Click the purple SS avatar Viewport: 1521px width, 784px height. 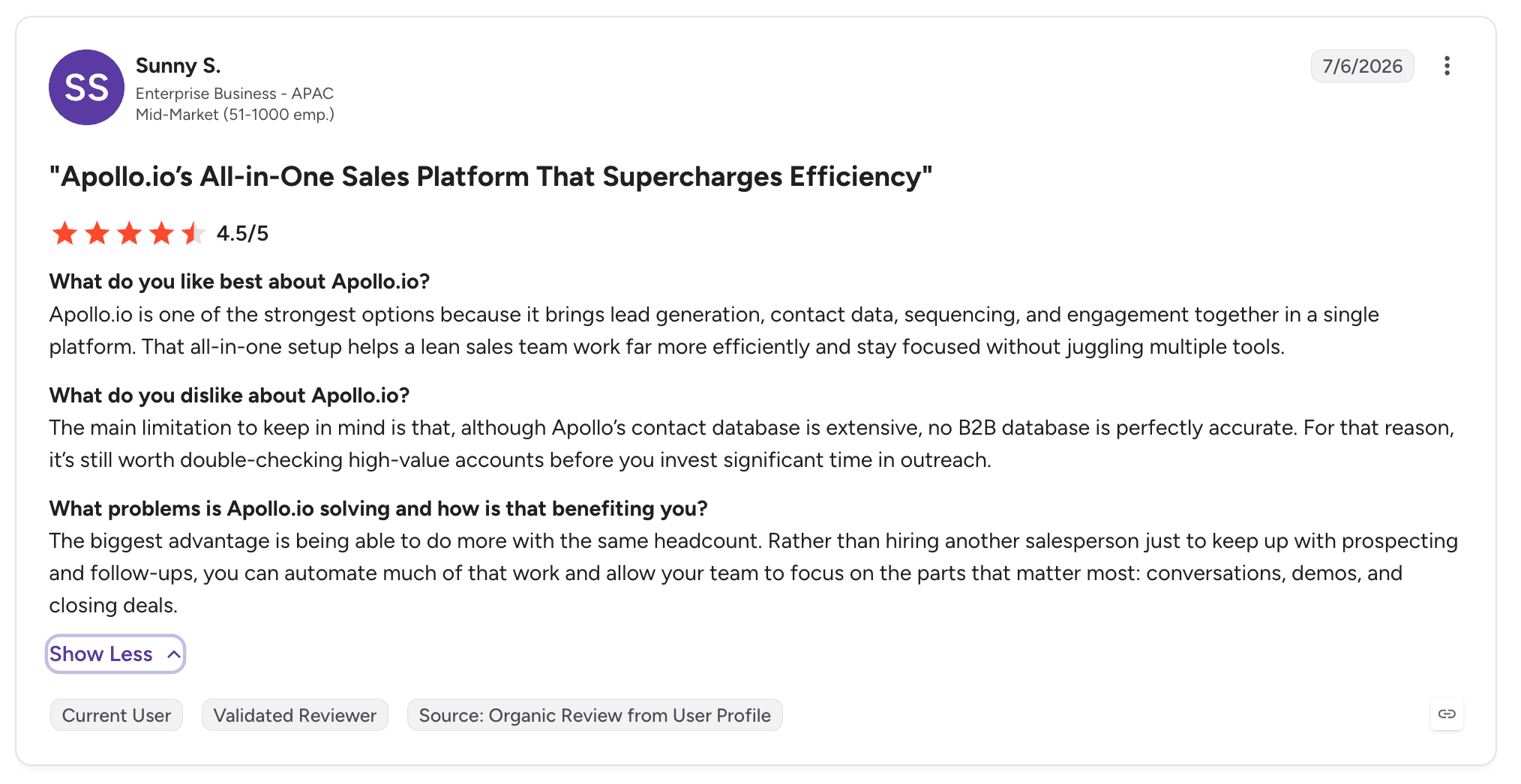[x=86, y=88]
